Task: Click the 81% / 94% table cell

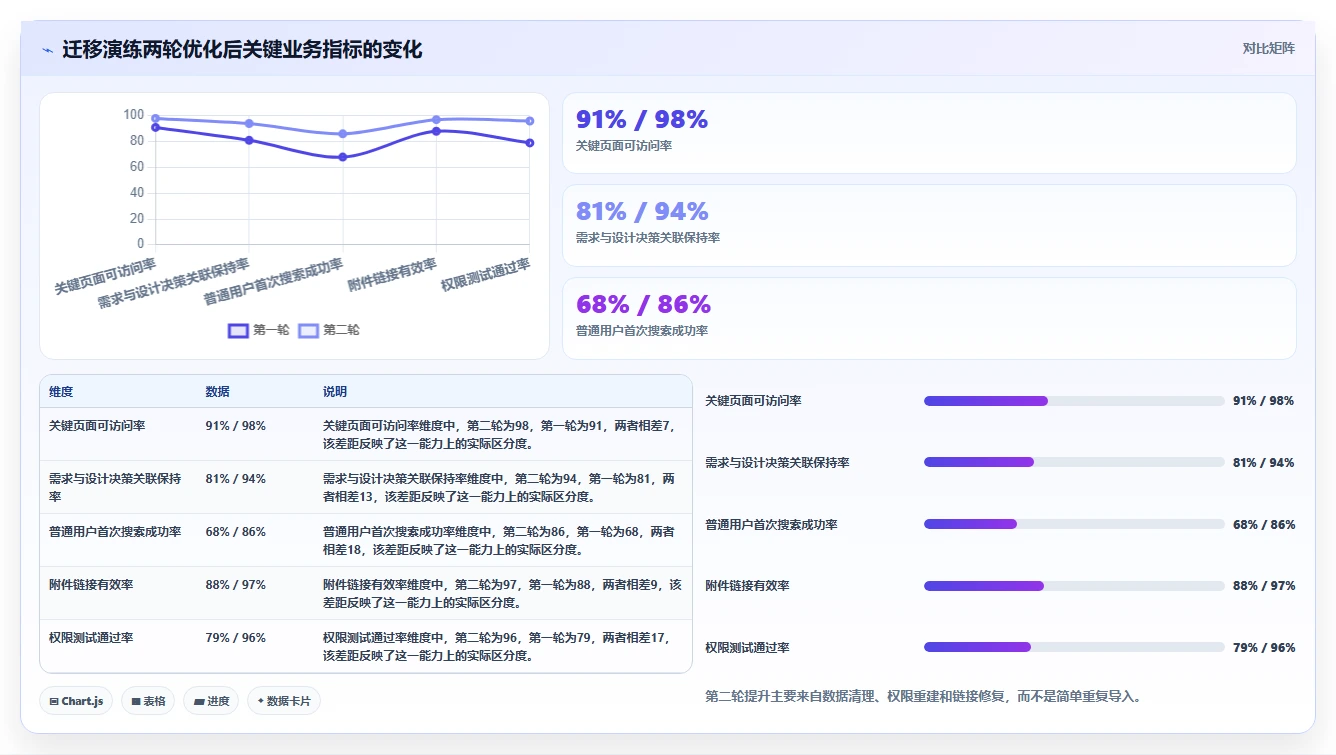Action: click(236, 478)
